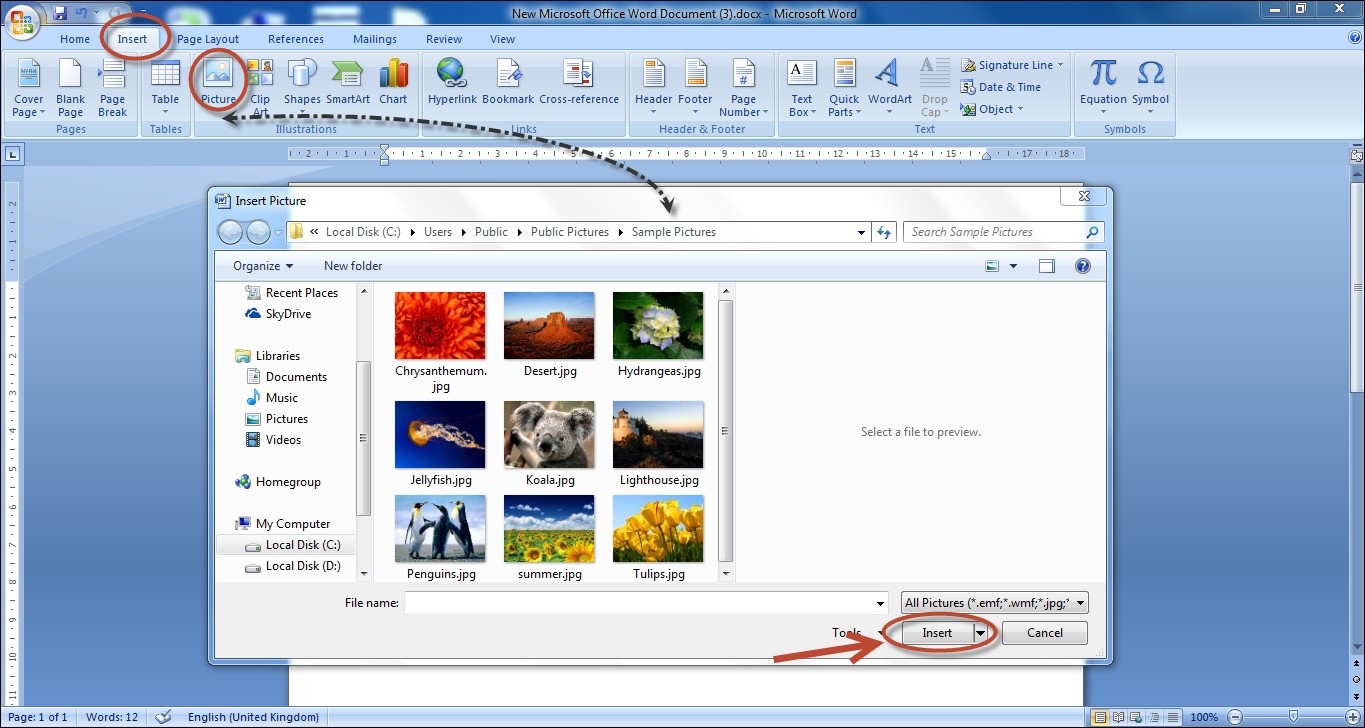Toggle the preview pane button in dialog
The height and width of the screenshot is (728, 1365).
pyautogui.click(x=1047, y=266)
